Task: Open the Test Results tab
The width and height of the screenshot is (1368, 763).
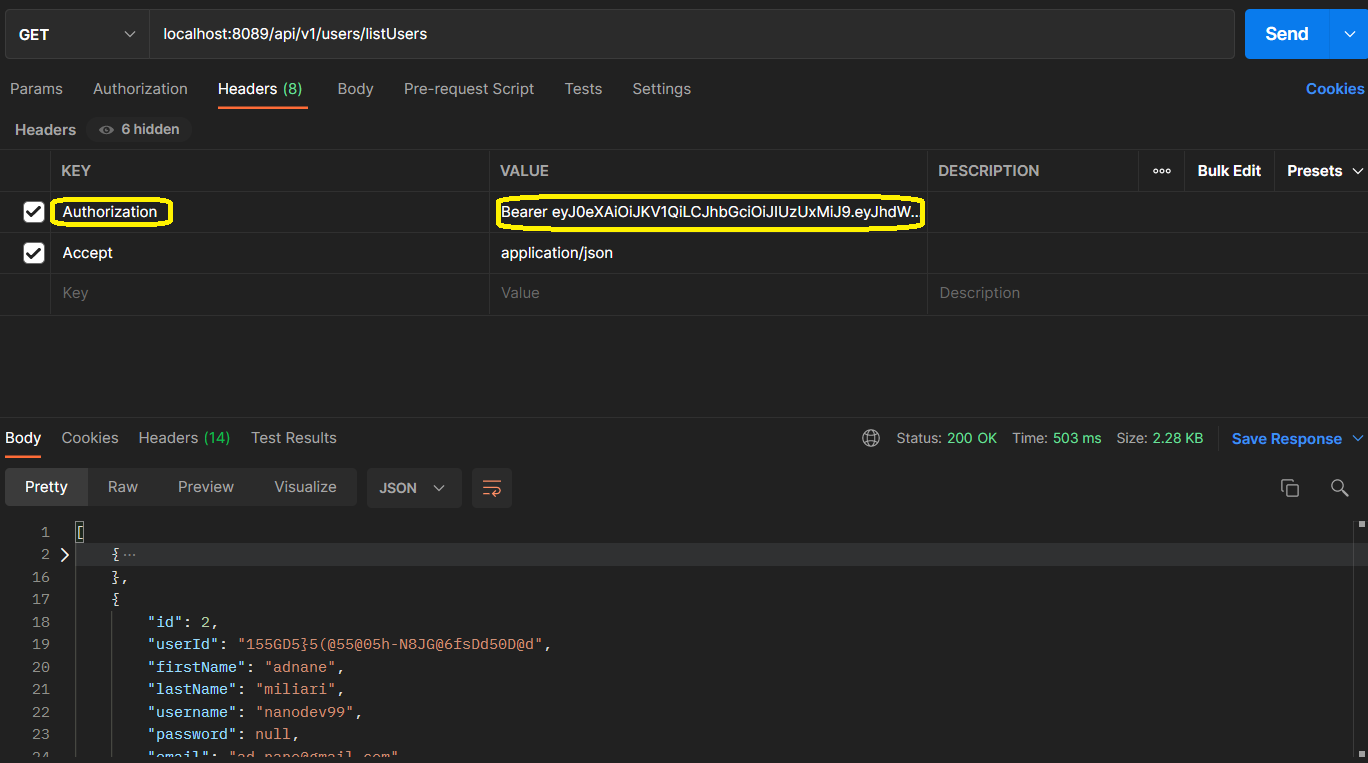Action: (x=293, y=437)
